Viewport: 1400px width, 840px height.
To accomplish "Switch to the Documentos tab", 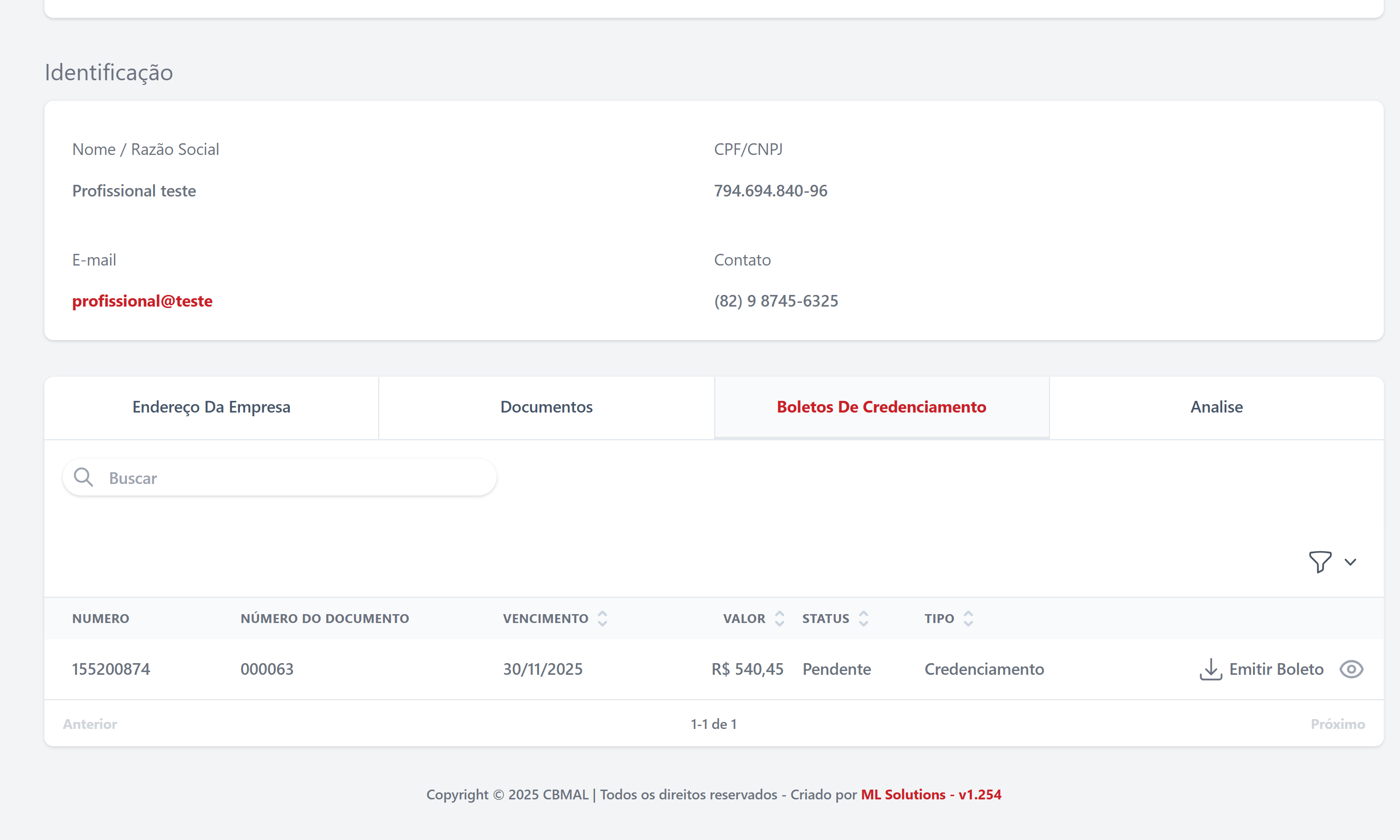I will click(x=546, y=407).
